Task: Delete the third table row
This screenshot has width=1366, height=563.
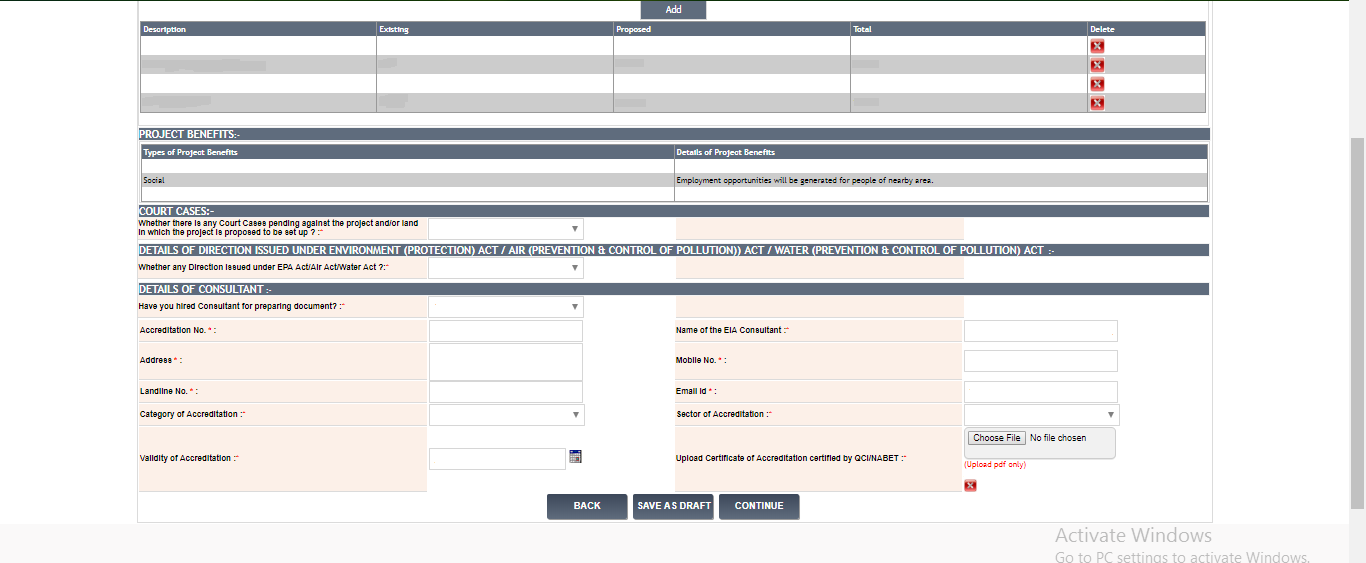Action: 1097,84
